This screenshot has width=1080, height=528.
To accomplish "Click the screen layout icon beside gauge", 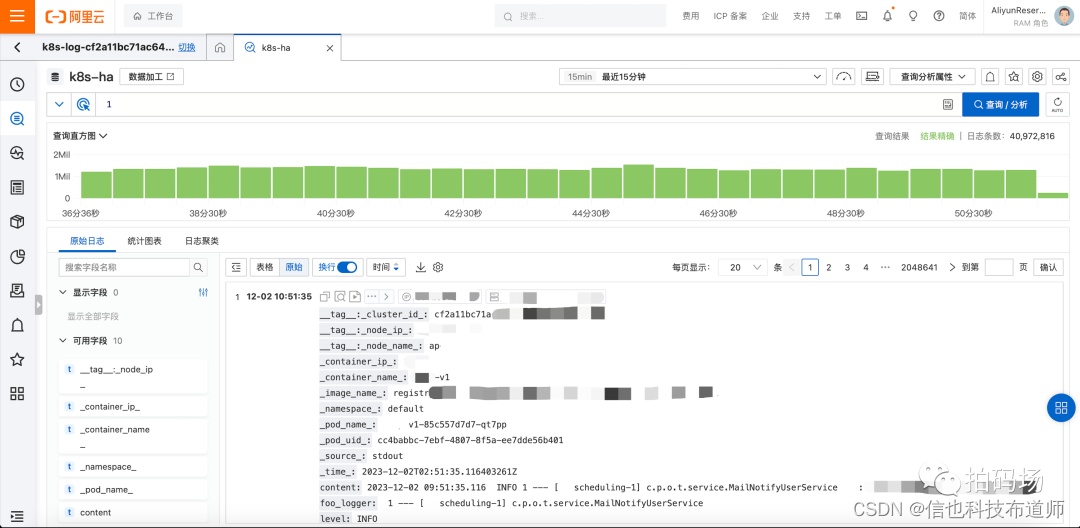I will [x=873, y=76].
